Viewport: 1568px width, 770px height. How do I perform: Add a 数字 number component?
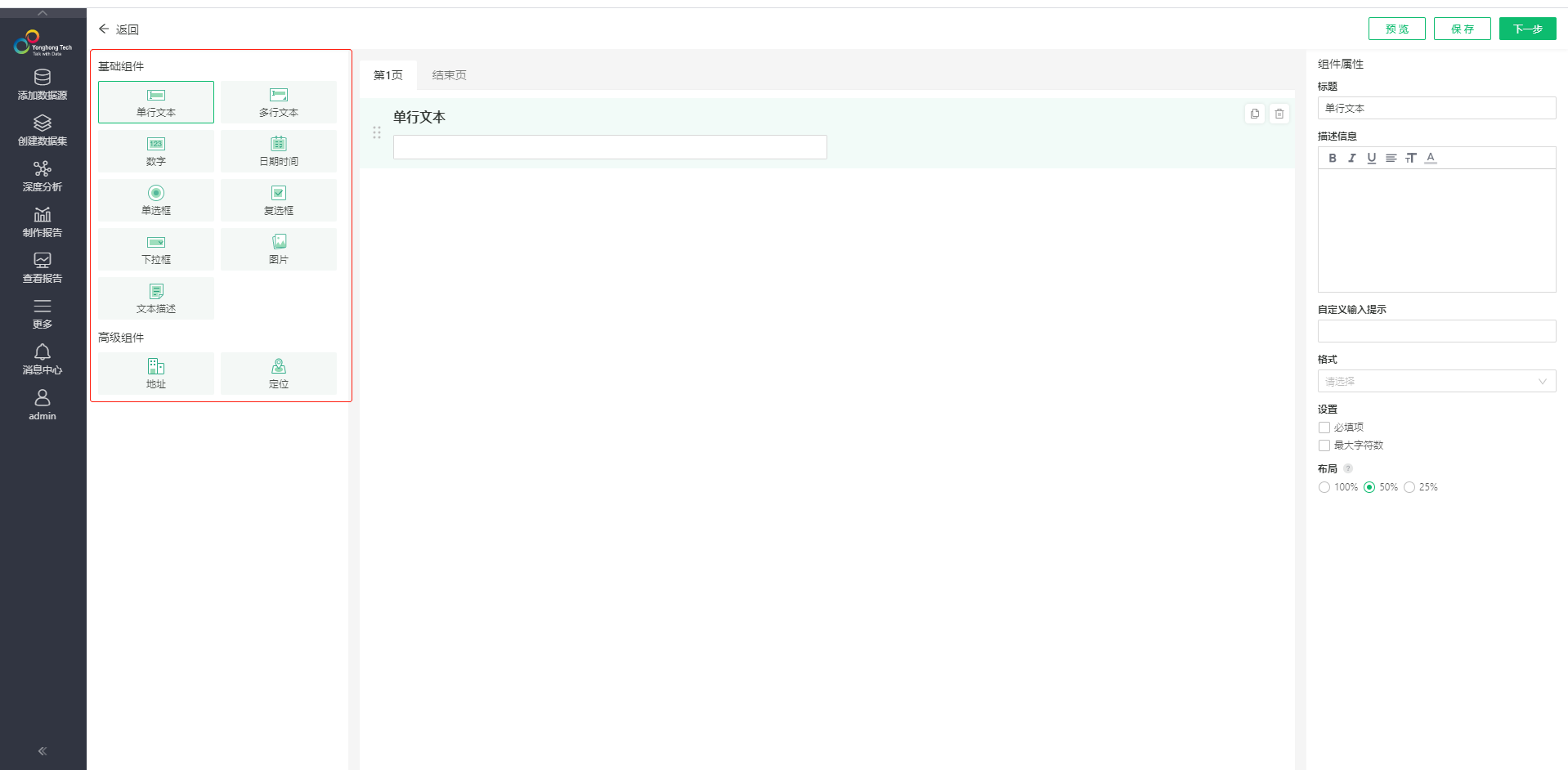pos(156,151)
